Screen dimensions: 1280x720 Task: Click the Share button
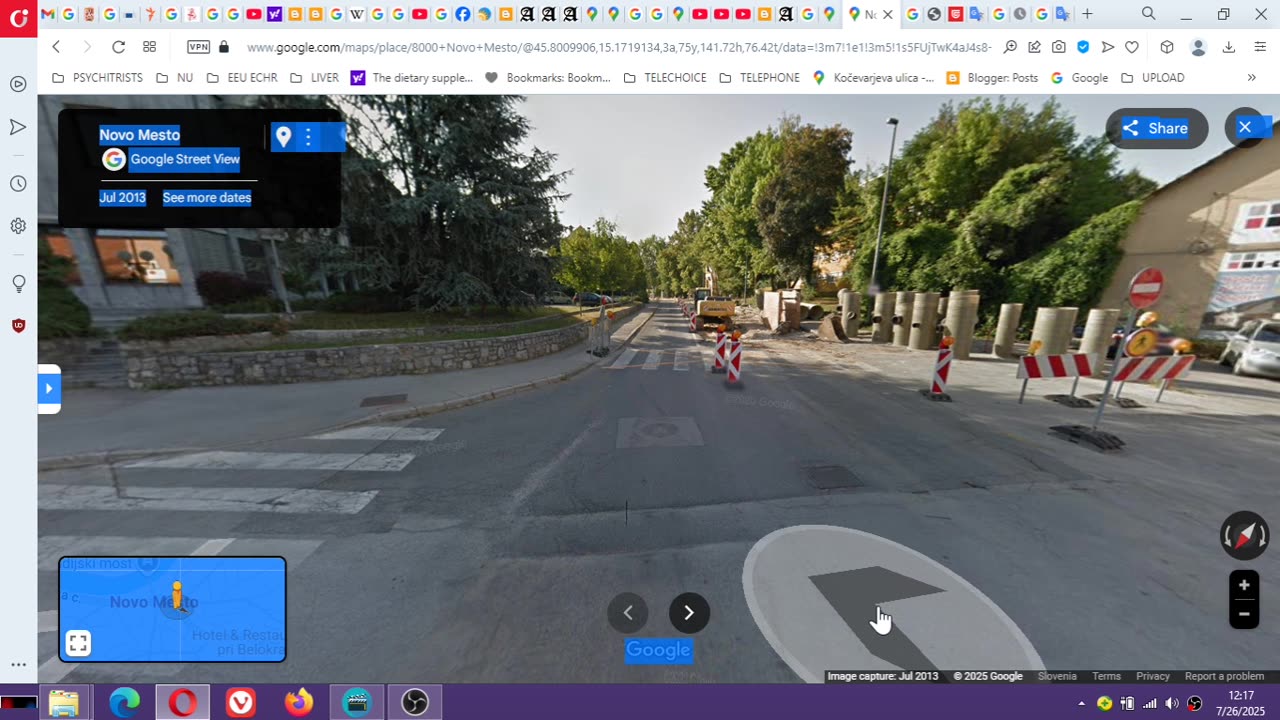click(1156, 128)
